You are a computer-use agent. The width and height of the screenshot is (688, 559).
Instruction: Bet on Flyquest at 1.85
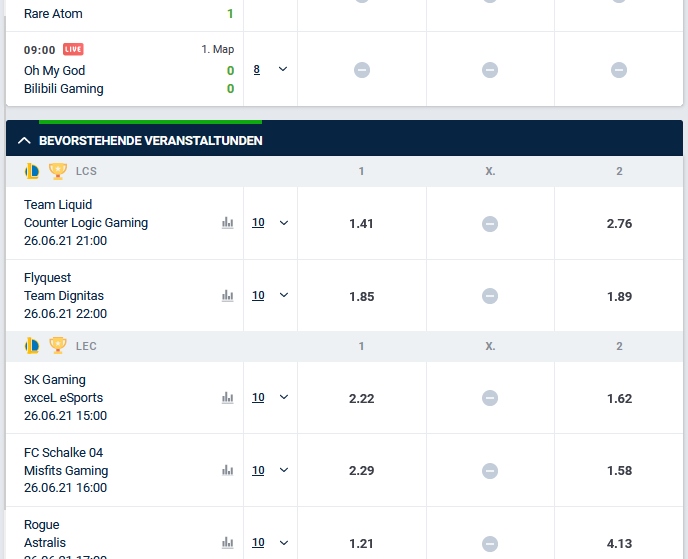(x=362, y=297)
